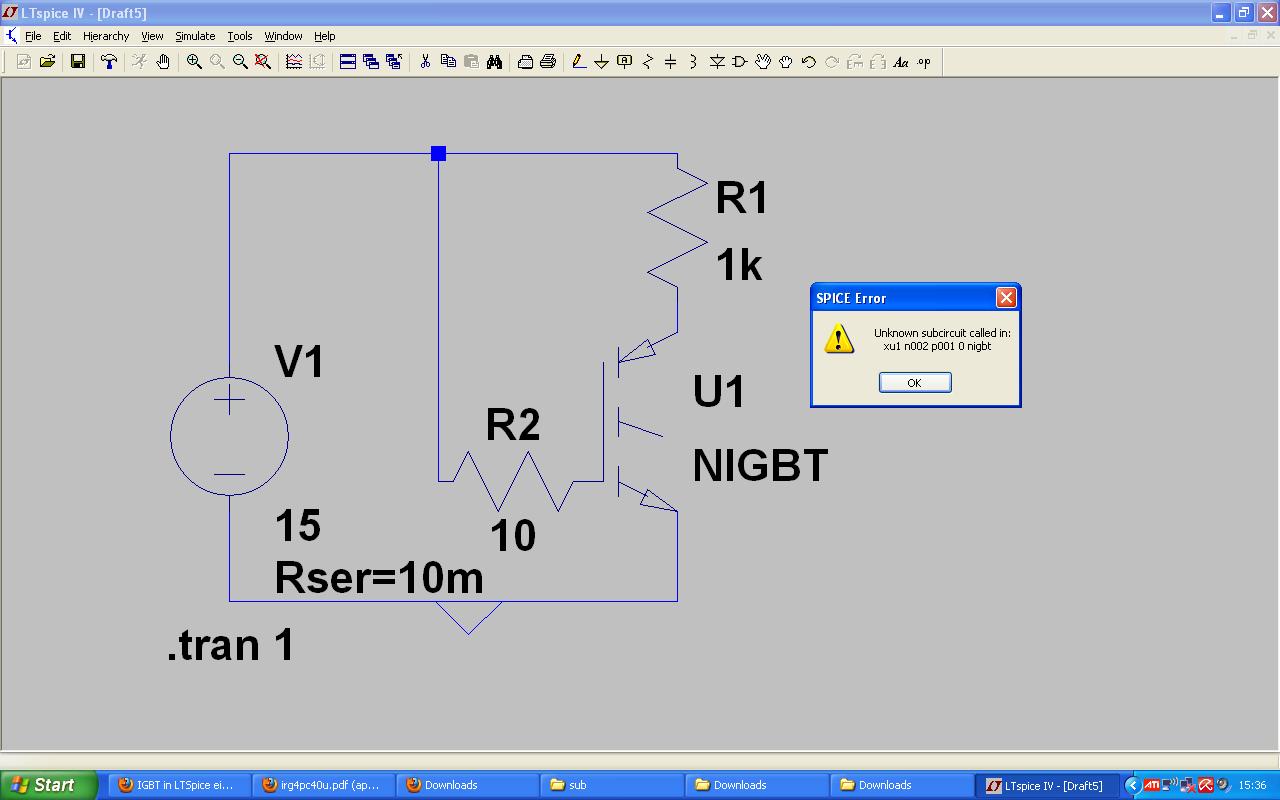Click OK in the SPICE Error dialog
Screen dimensions: 1280x800
point(915,383)
